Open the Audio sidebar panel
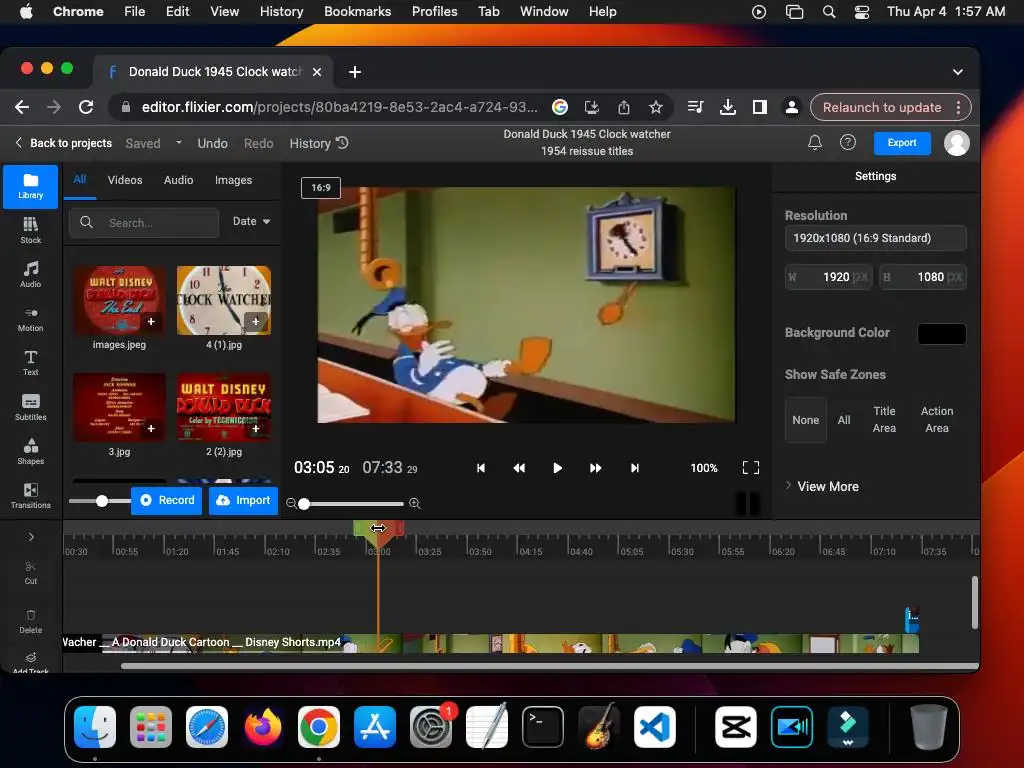The height and width of the screenshot is (768, 1024). 31,274
